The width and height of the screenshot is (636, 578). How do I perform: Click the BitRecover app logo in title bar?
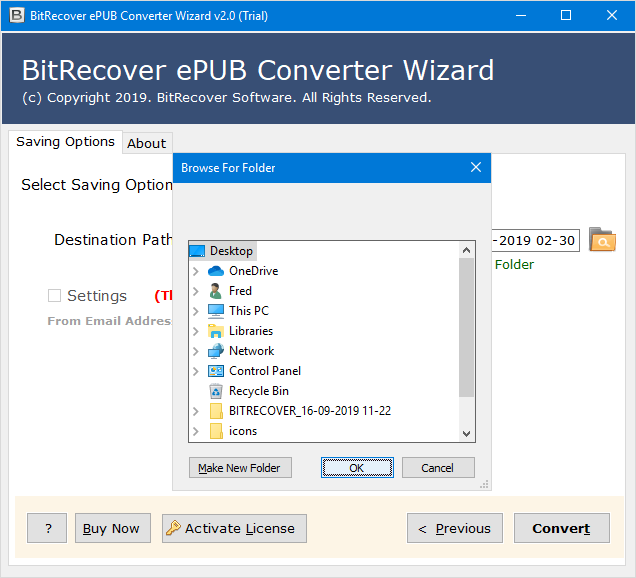[x=17, y=15]
